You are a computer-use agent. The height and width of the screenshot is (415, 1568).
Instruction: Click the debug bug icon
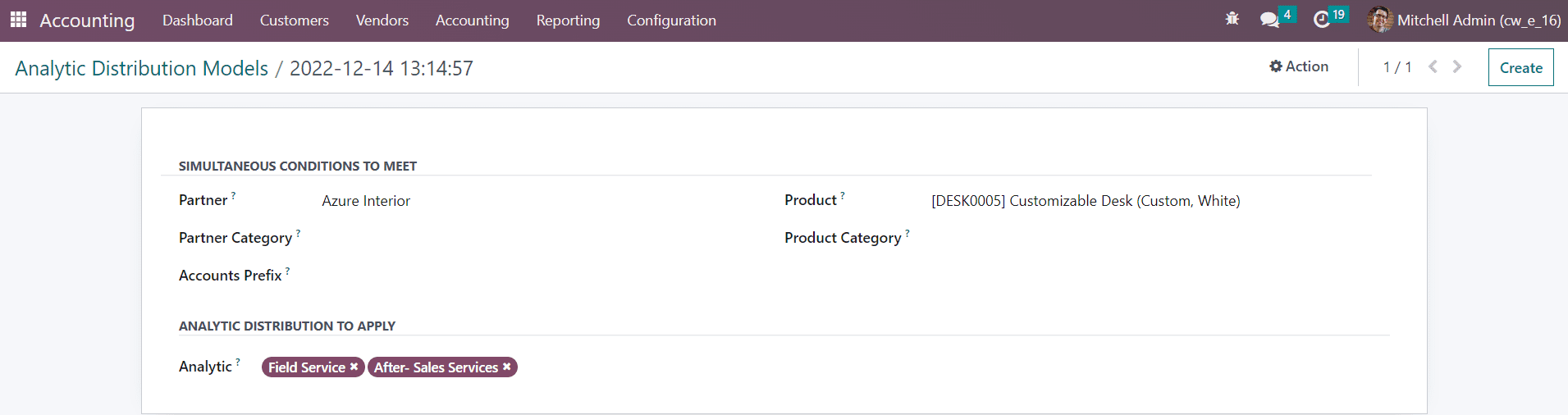click(1232, 19)
